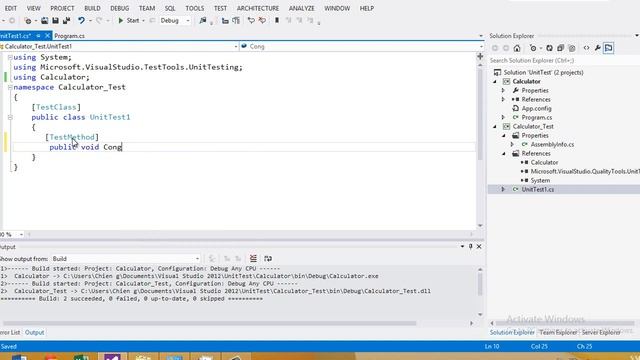The width and height of the screenshot is (640, 360).
Task: Open the Undo history dropdown arrow
Action: [90, 20]
